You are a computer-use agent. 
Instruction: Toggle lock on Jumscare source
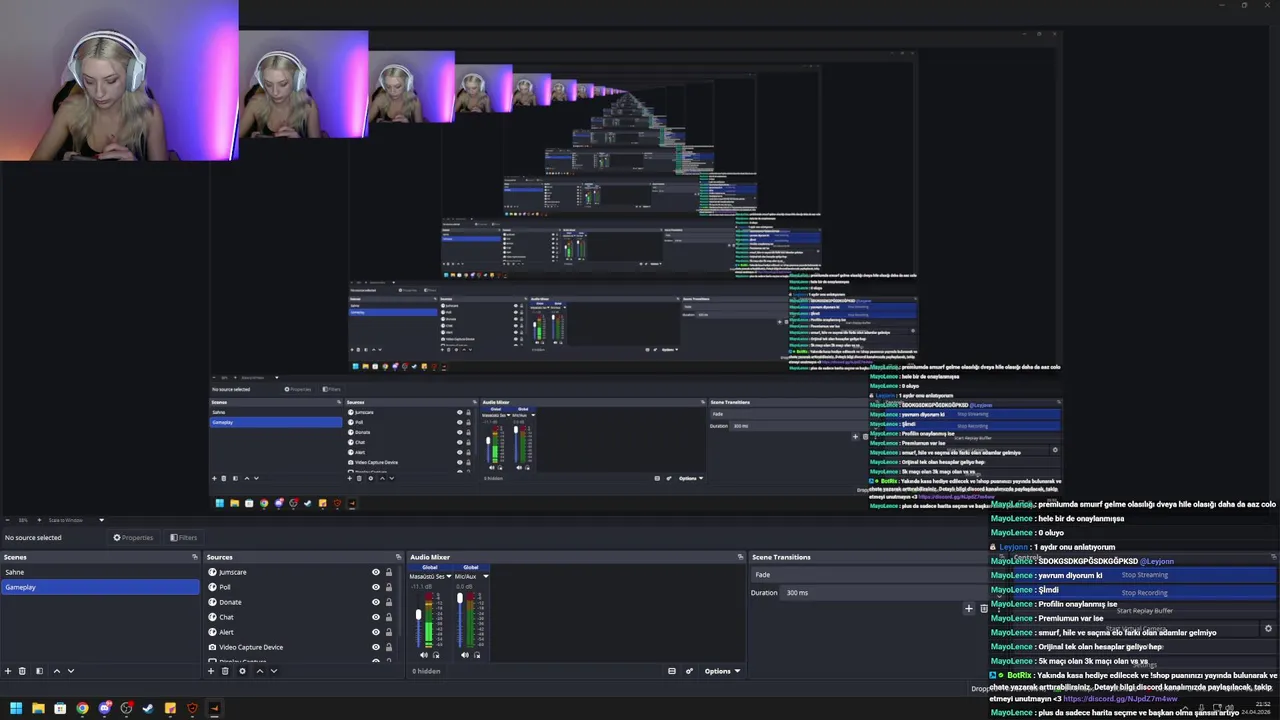(389, 572)
